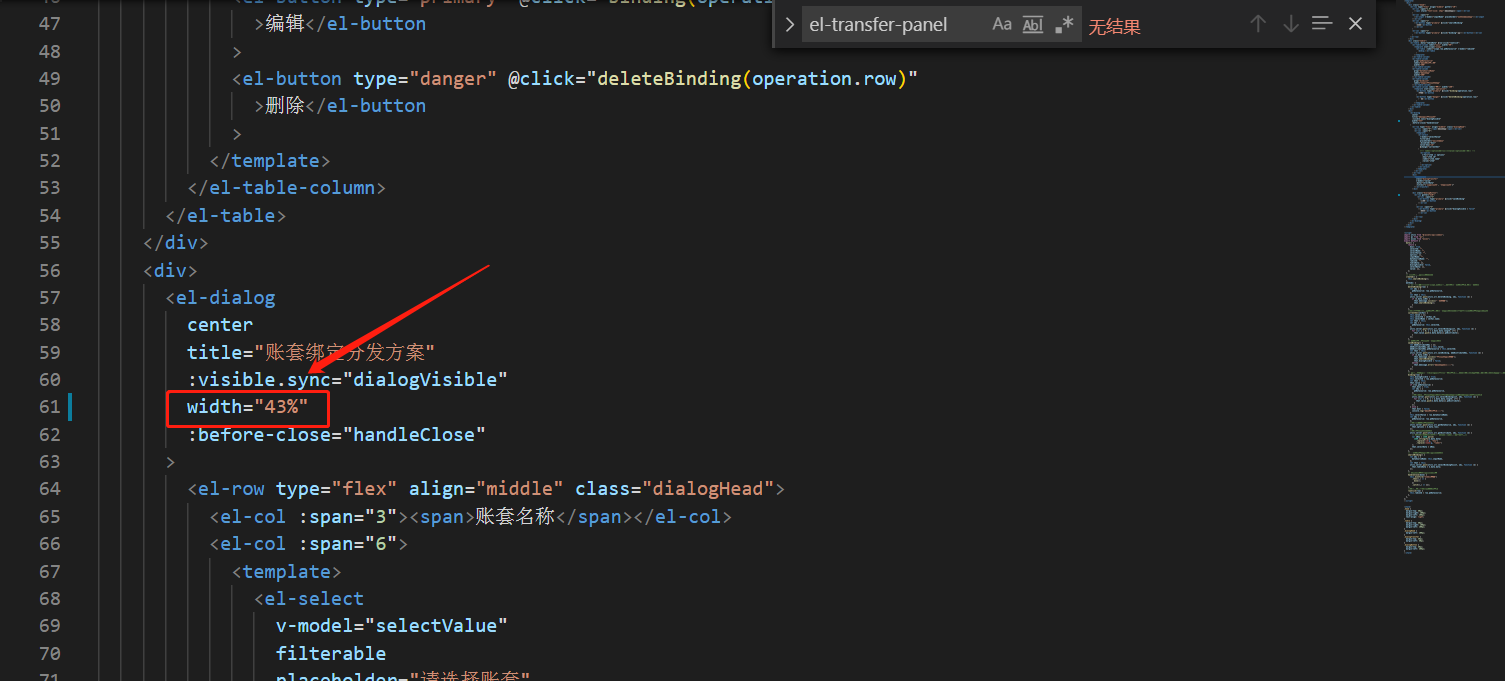Toggle Find in Selection icon
Viewport: 1505px width, 681px height.
[1322, 24]
